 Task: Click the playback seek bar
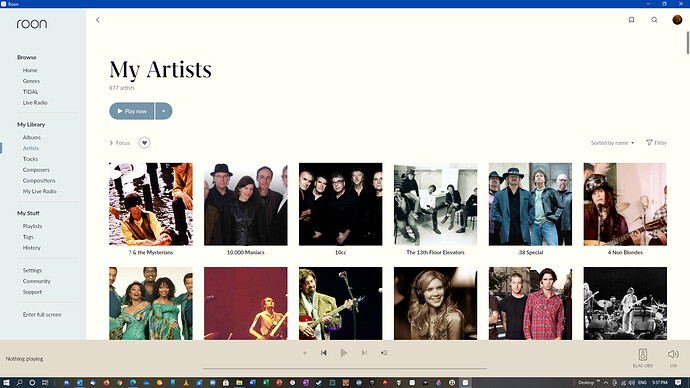pyautogui.click(x=345, y=369)
